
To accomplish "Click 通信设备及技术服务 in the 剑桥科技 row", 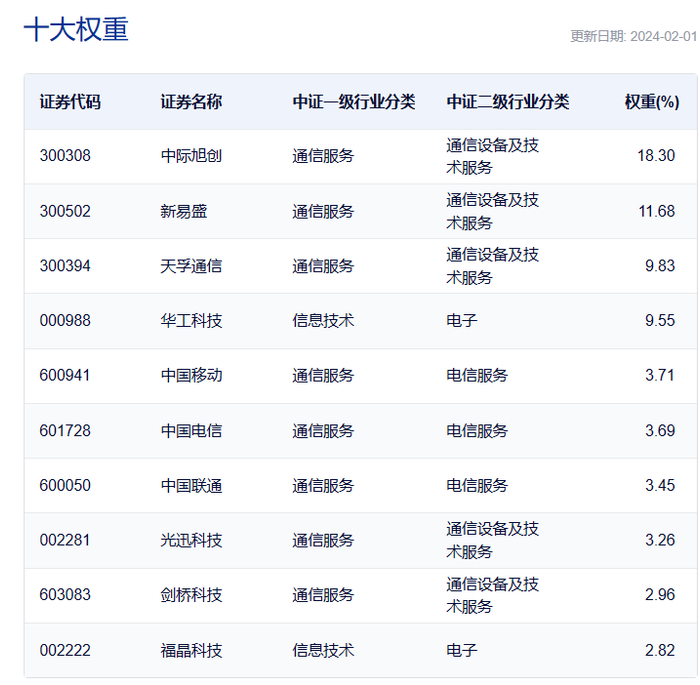I will 492,595.
